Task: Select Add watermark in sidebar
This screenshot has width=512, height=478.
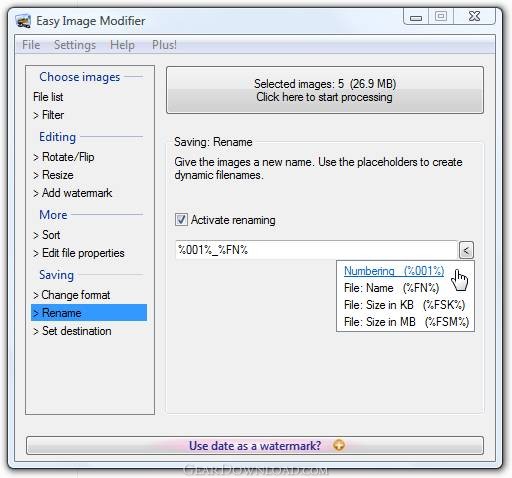Action: (72, 193)
